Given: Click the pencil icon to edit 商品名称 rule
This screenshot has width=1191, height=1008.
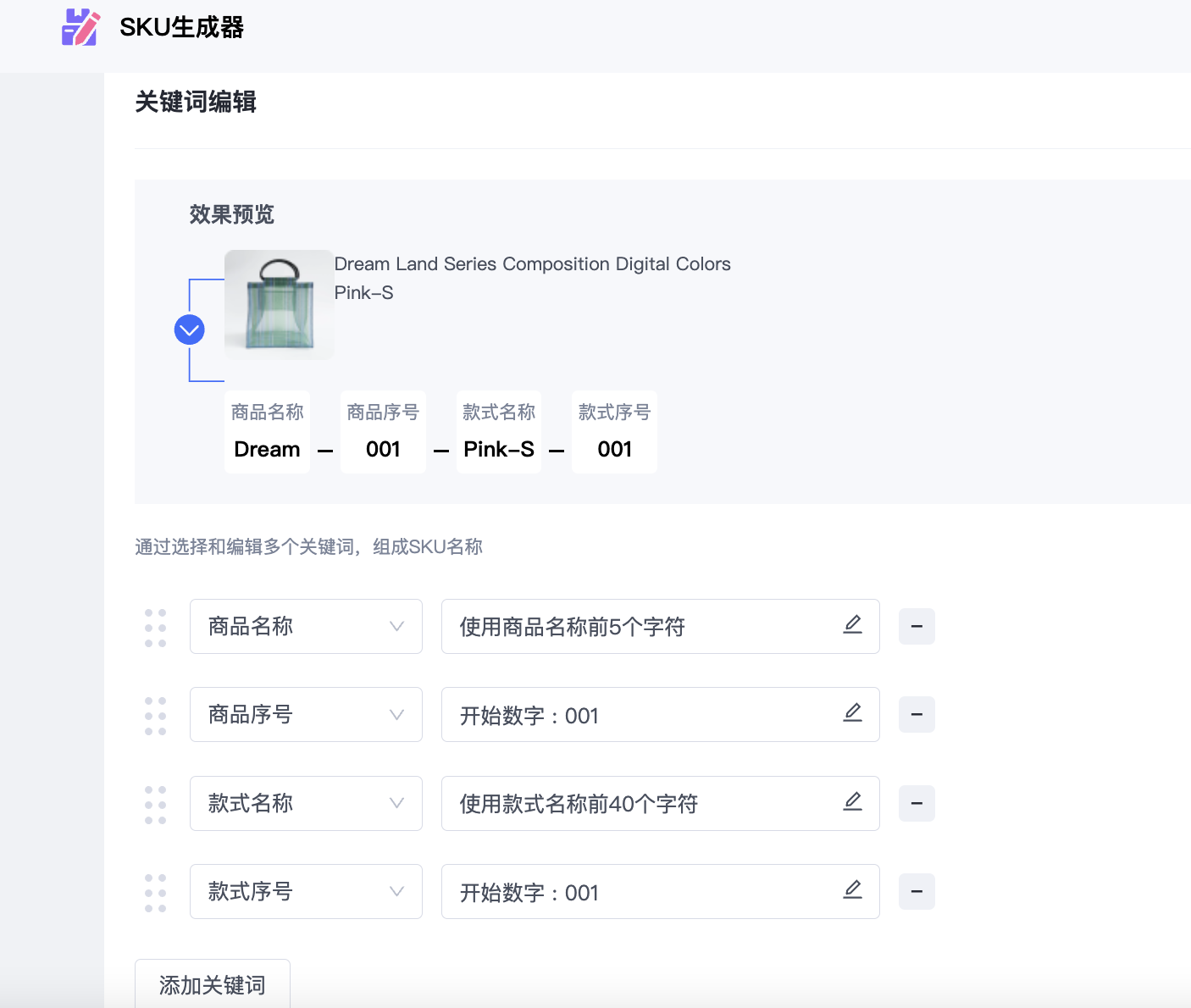Looking at the screenshot, I should point(852,626).
